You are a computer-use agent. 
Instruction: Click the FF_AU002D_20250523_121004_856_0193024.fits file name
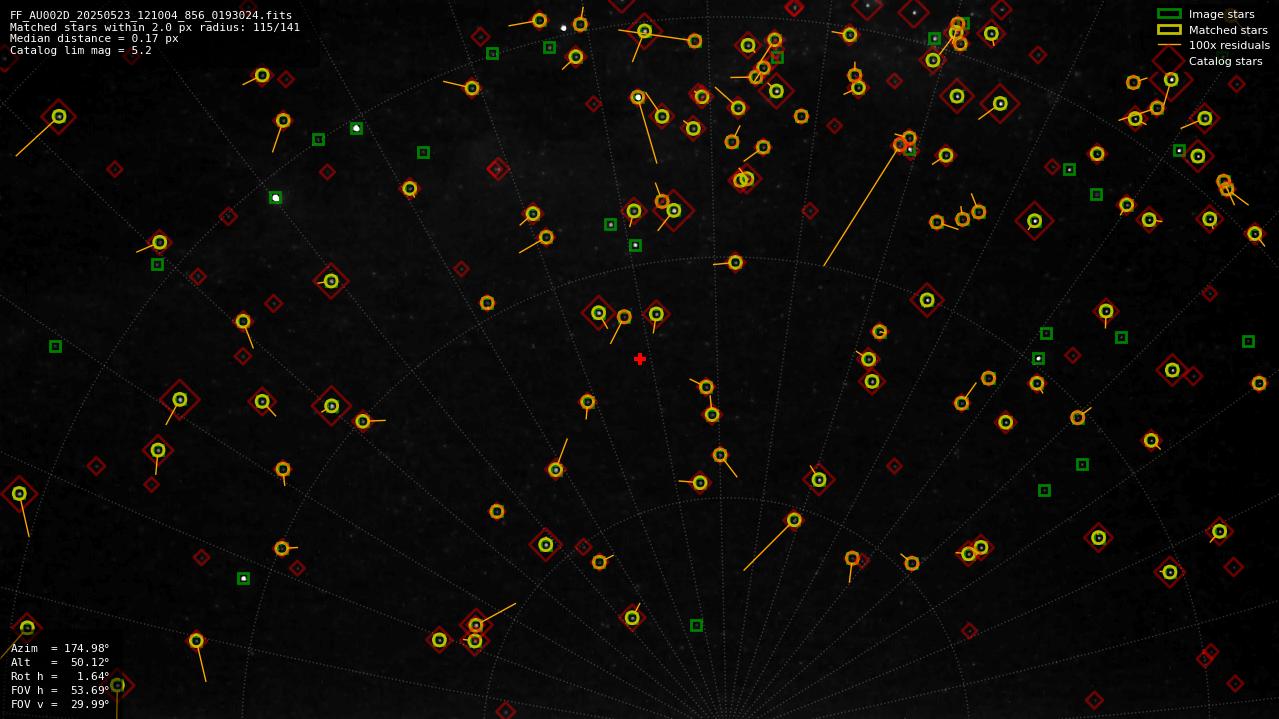click(151, 15)
